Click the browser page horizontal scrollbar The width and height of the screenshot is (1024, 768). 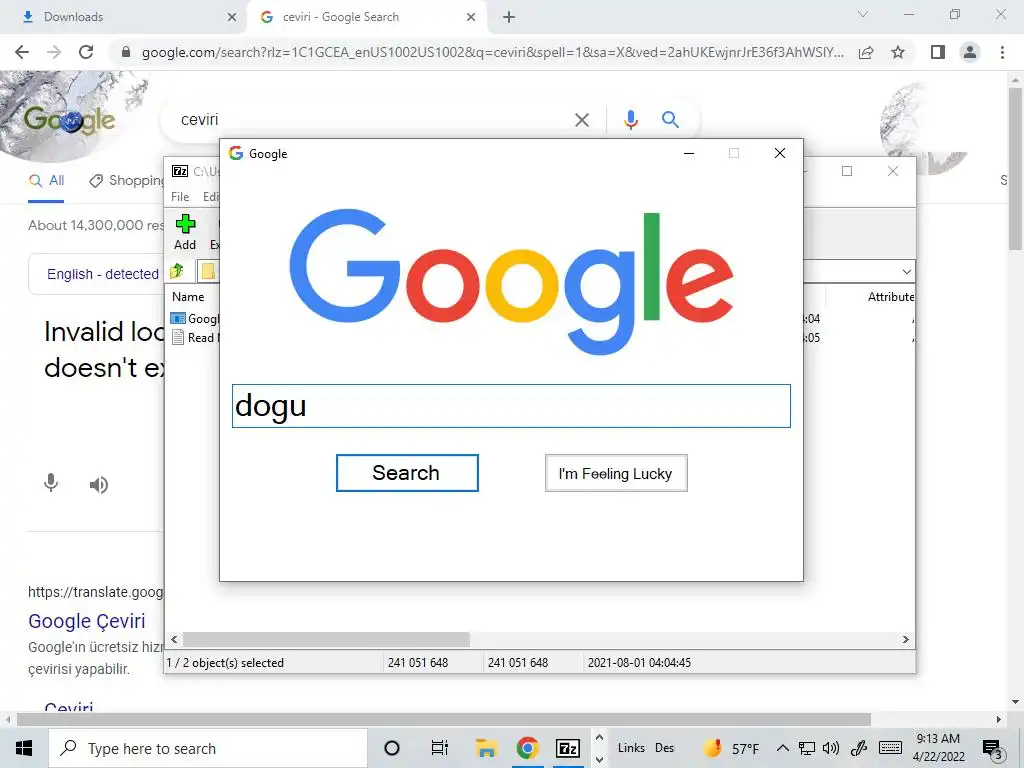point(444,720)
